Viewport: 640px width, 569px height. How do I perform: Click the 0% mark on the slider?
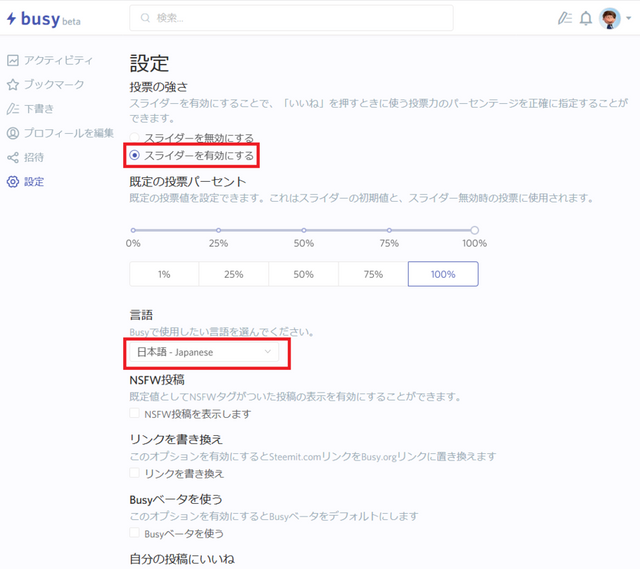pos(133,230)
